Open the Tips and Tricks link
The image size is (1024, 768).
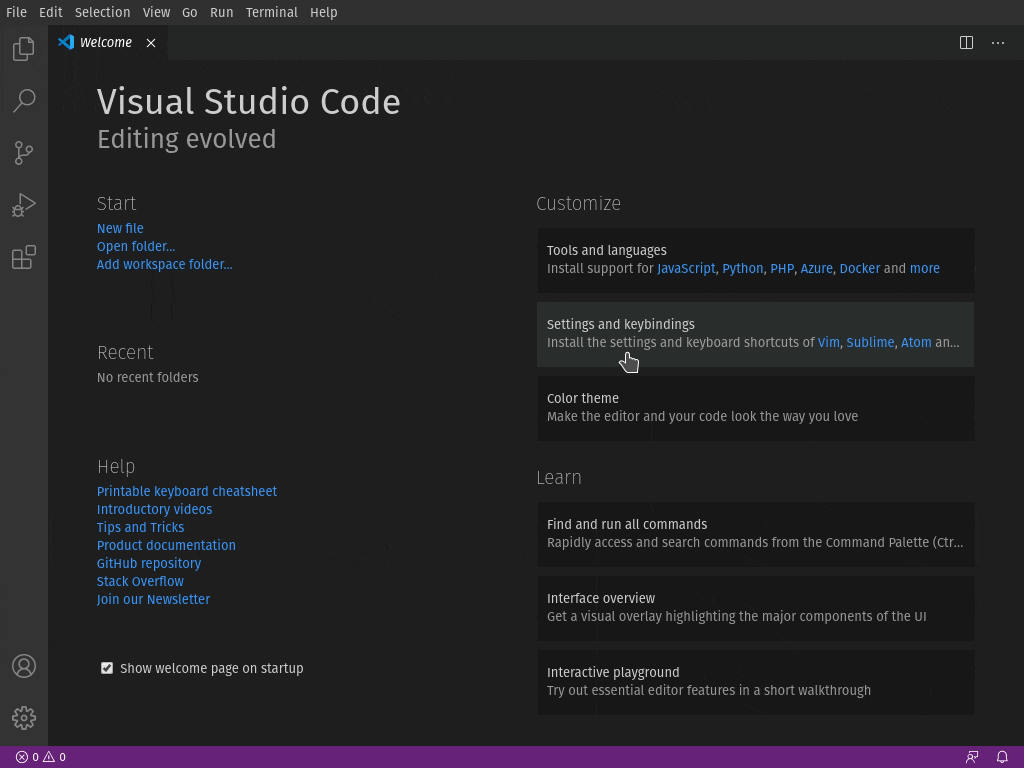click(140, 527)
